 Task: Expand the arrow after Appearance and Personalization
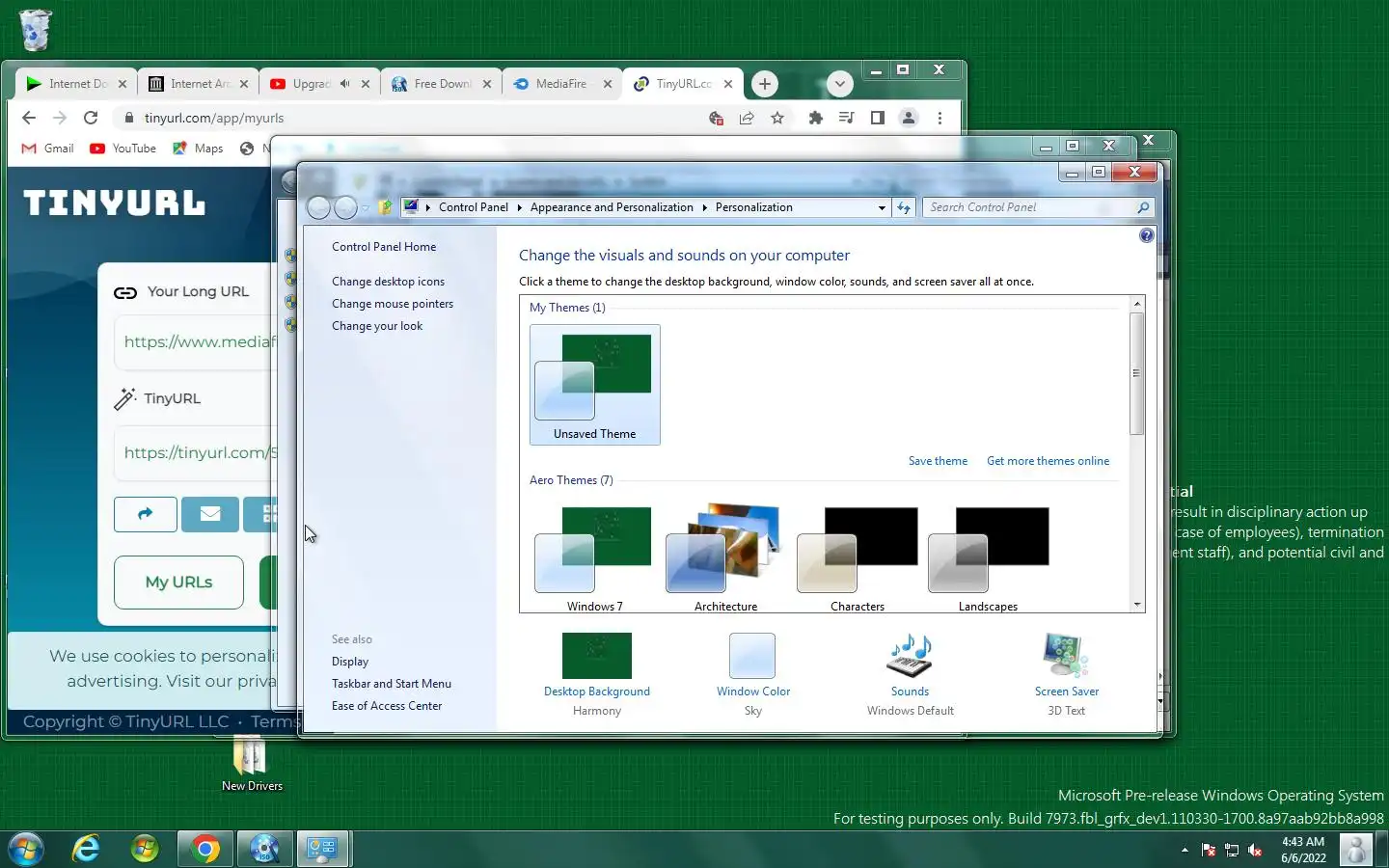(x=704, y=207)
